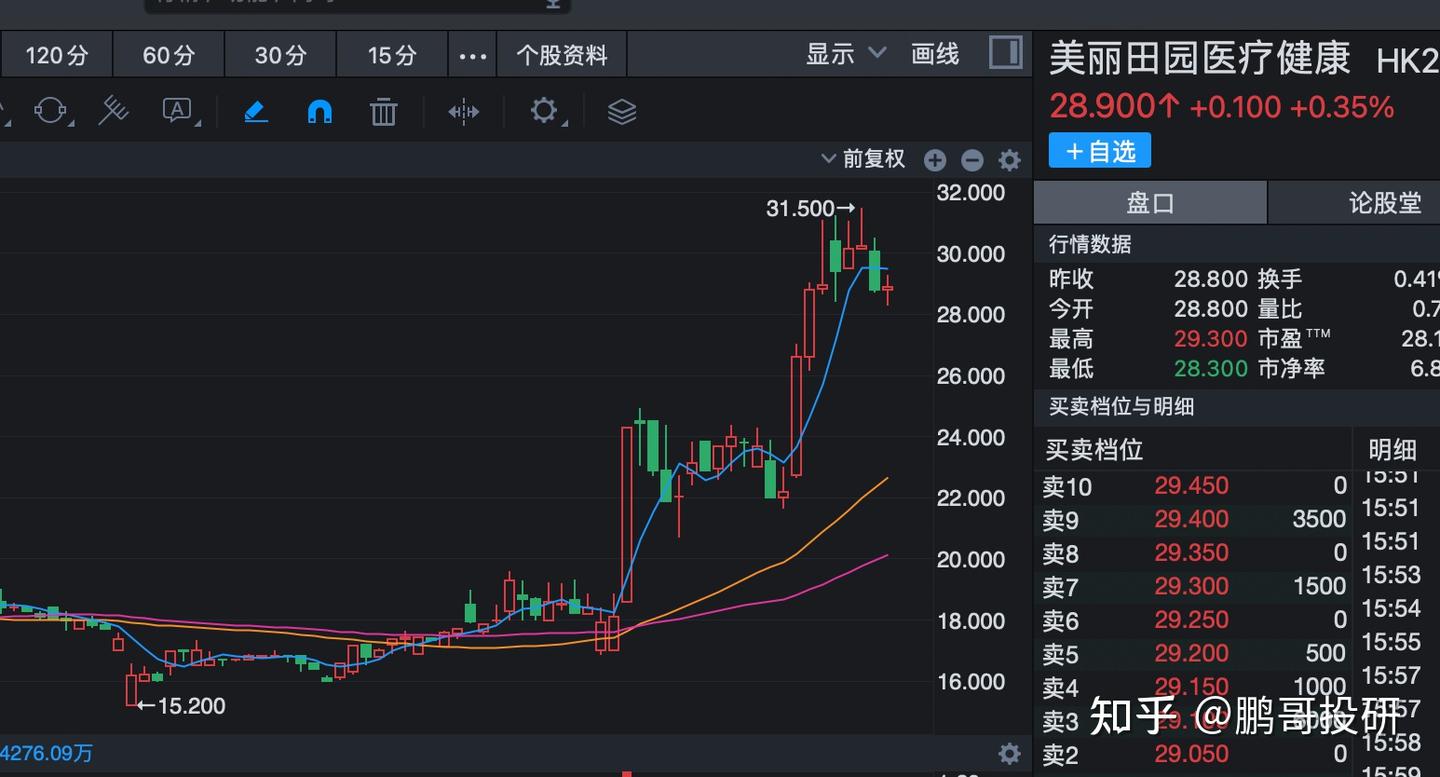Expand the 前复权 adjustment dropdown
This screenshot has width=1440, height=777.
coord(862,159)
